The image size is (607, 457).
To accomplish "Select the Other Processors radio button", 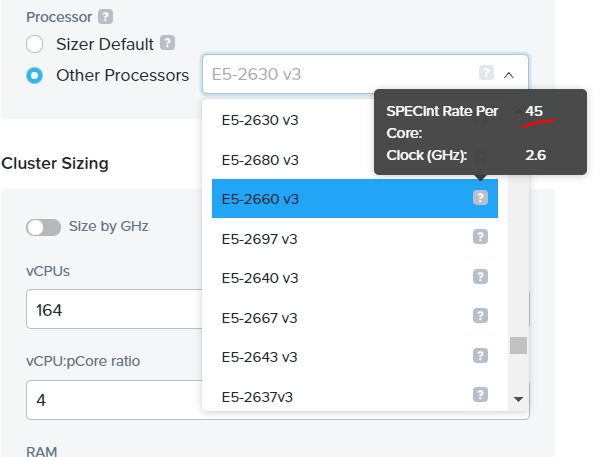I will click(x=34, y=75).
